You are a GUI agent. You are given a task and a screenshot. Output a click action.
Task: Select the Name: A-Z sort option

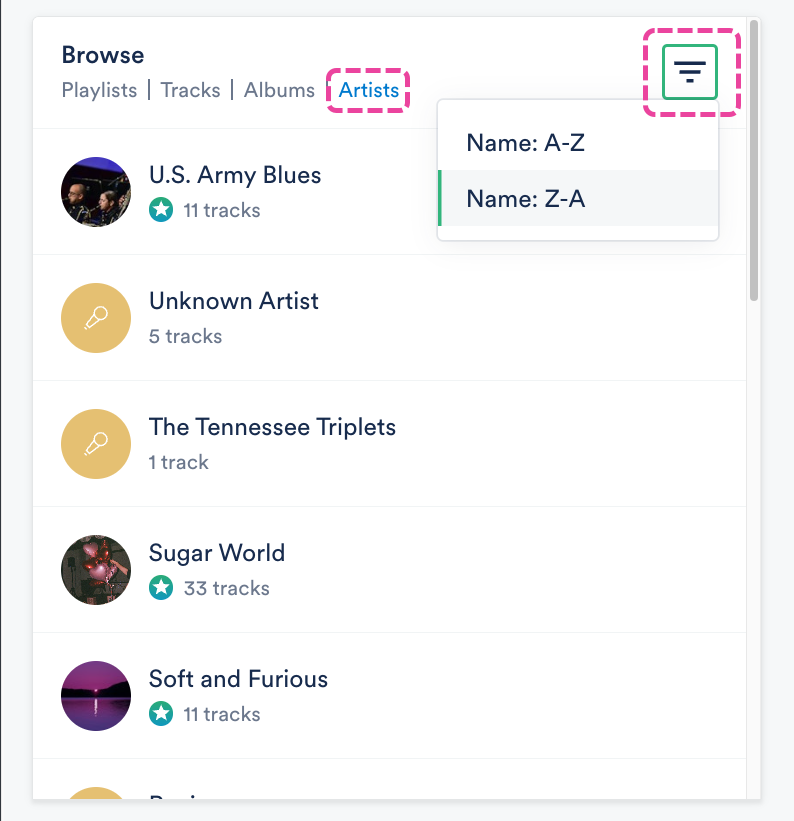coord(525,143)
